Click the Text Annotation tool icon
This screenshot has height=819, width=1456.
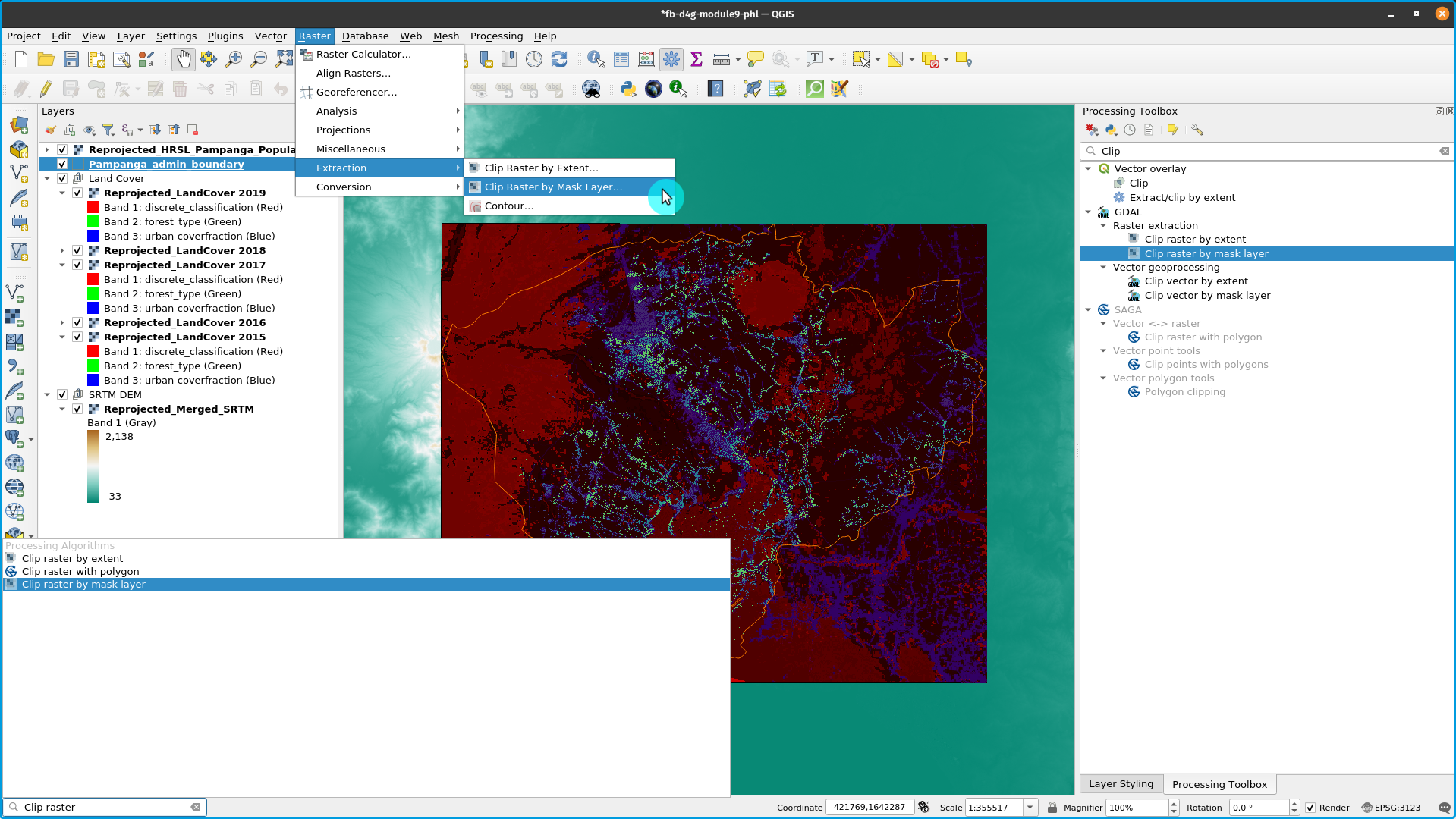coord(815,59)
